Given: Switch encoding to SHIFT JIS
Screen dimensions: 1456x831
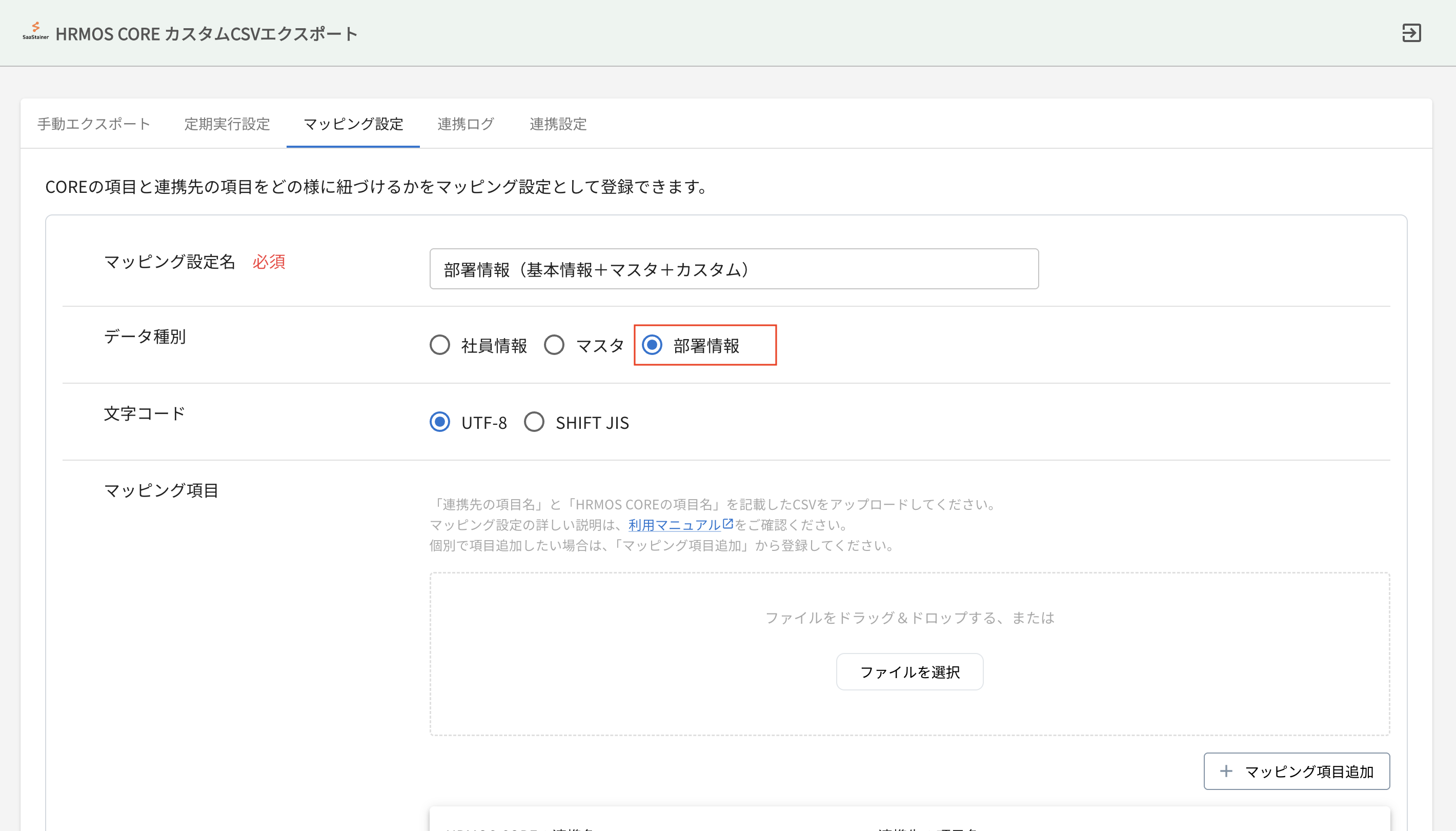Looking at the screenshot, I should [x=534, y=422].
